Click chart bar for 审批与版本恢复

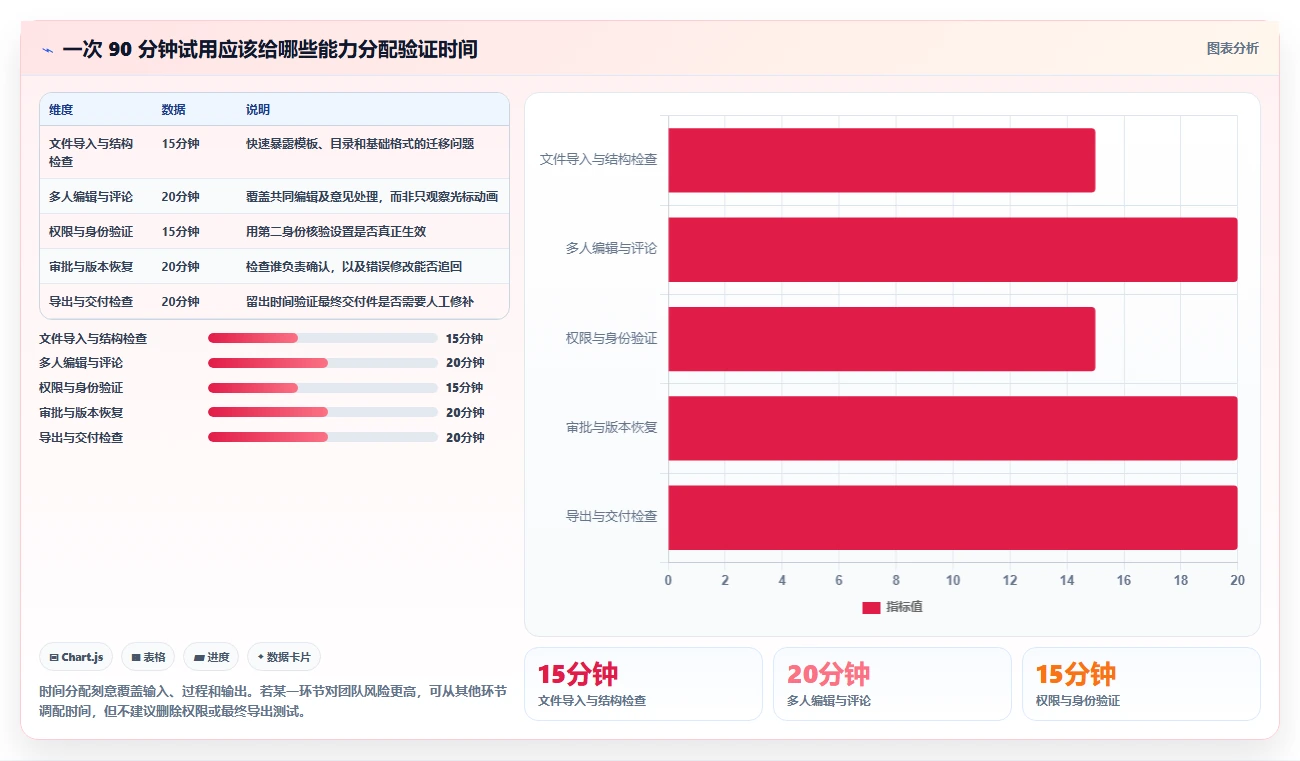tap(953, 428)
